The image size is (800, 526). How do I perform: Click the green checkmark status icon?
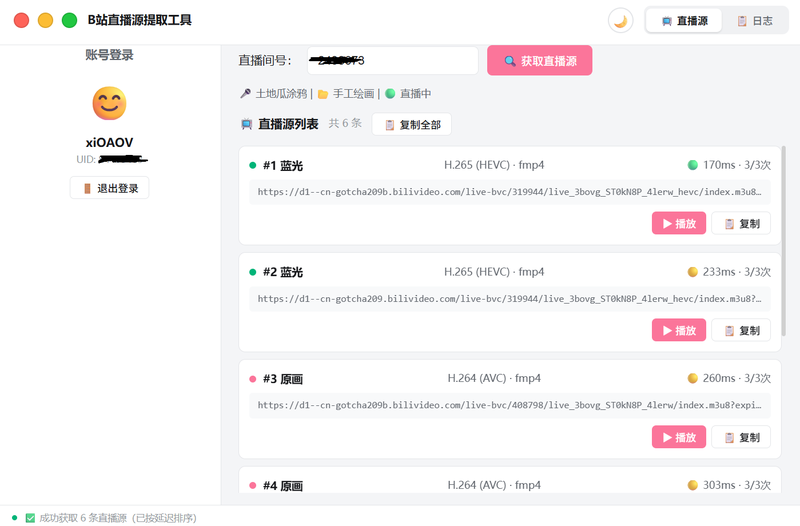click(30, 518)
